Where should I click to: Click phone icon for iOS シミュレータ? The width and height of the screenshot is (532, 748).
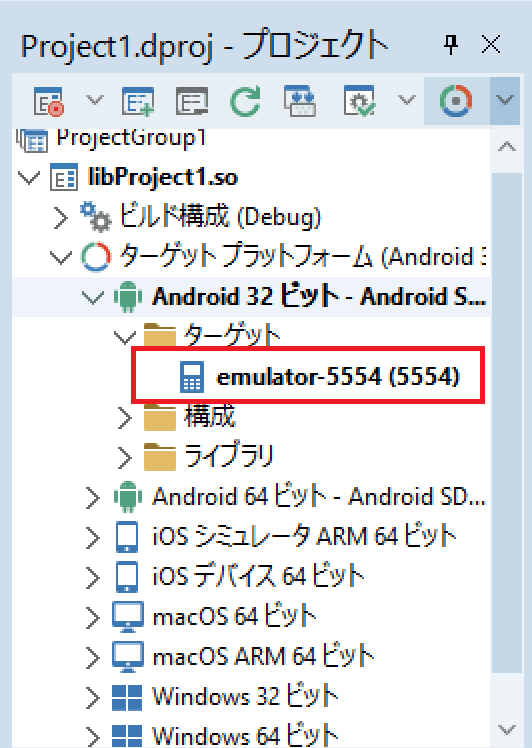[x=127, y=537]
